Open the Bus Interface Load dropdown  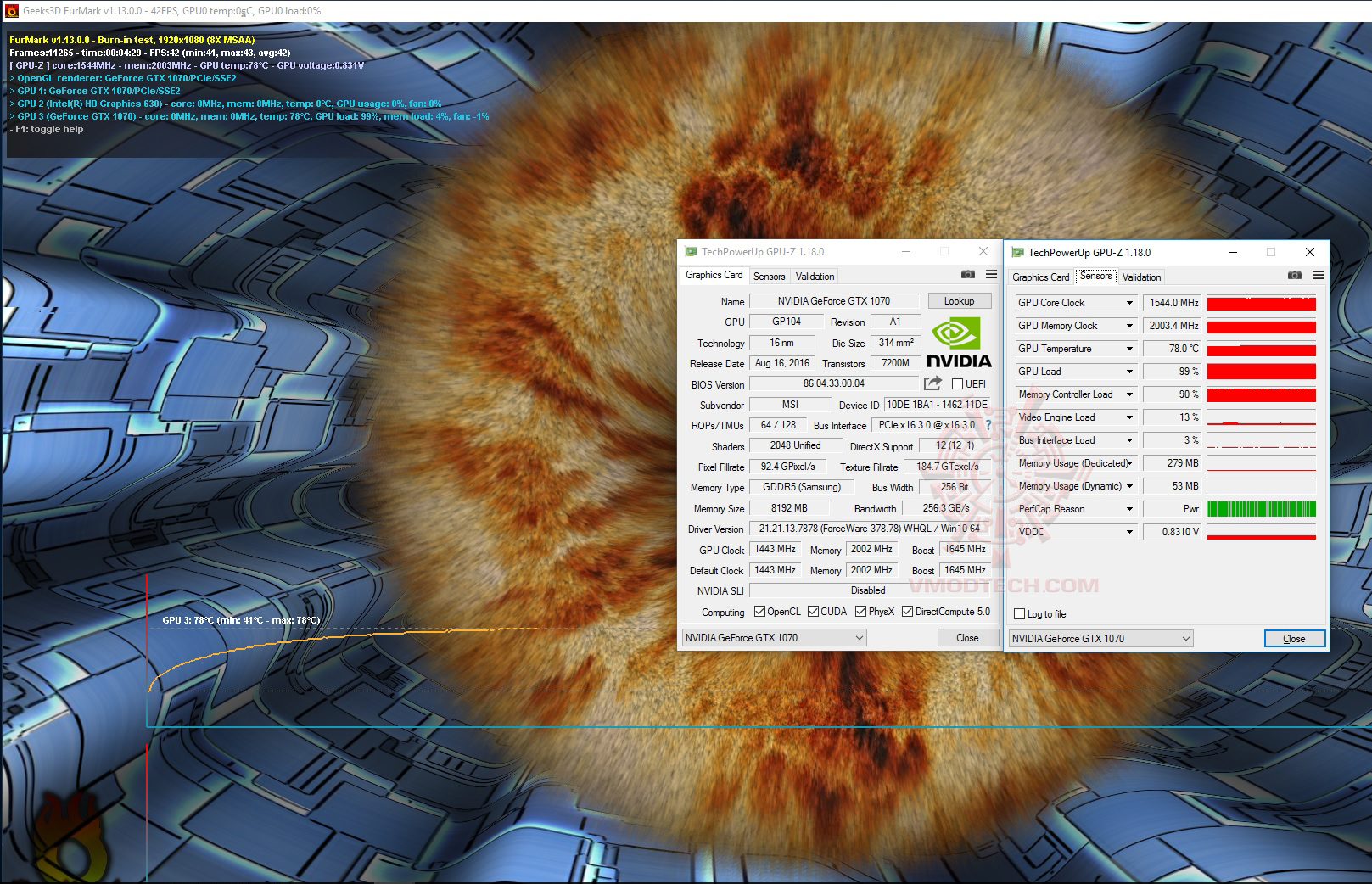1129,440
